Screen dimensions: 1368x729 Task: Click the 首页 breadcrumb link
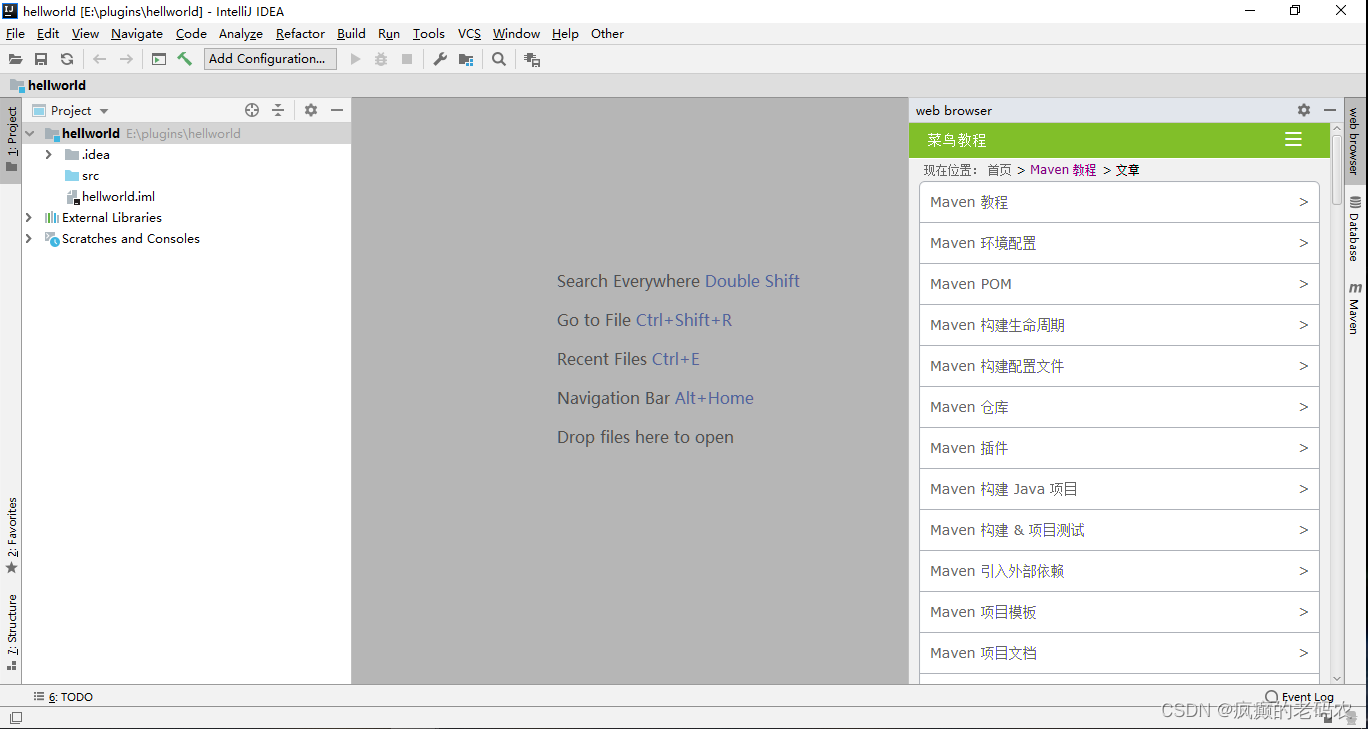pos(999,170)
